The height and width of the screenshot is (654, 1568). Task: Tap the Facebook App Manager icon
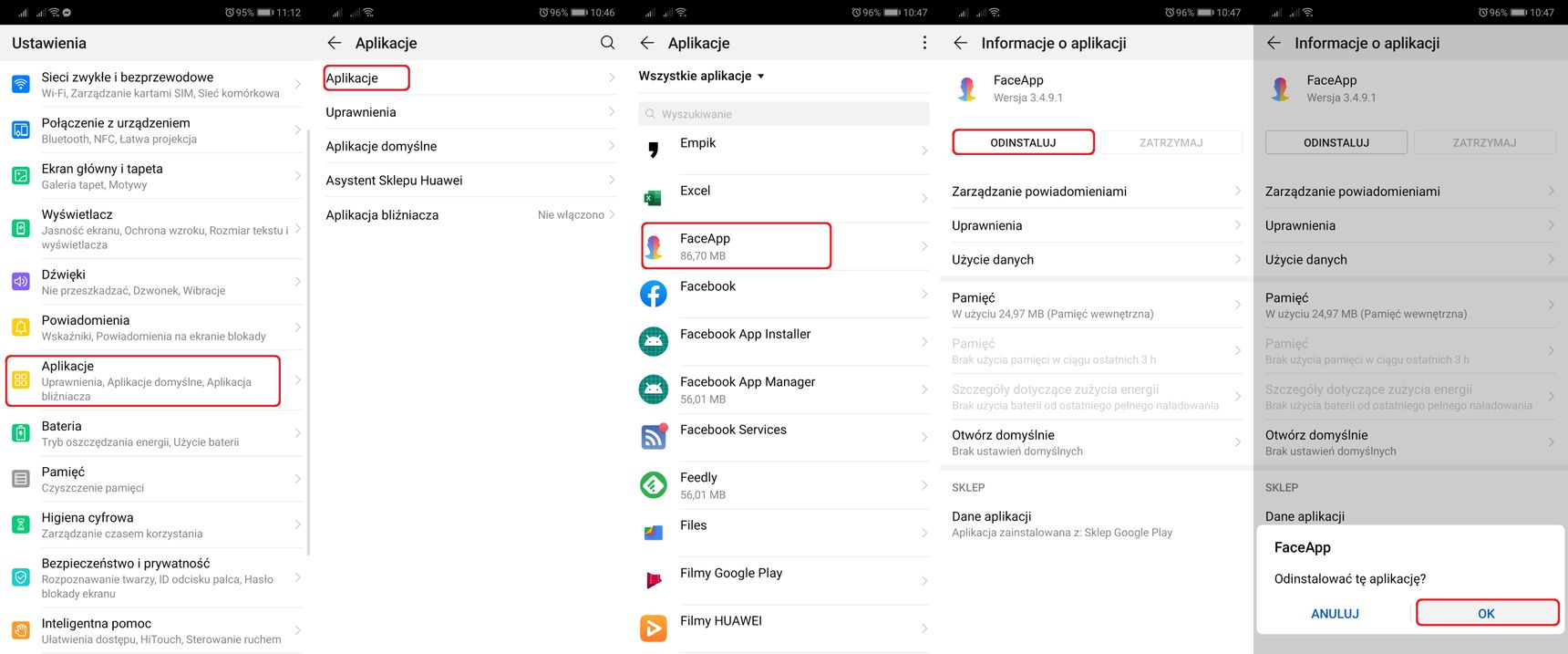(653, 389)
